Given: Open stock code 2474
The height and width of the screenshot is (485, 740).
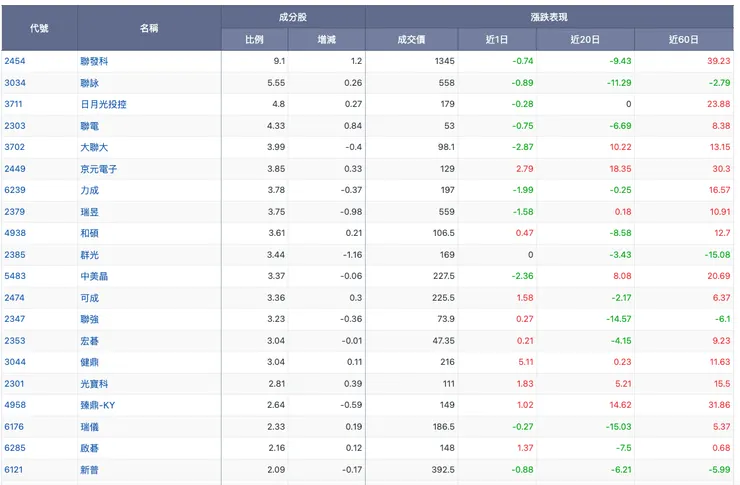Looking at the screenshot, I should (x=14, y=297).
